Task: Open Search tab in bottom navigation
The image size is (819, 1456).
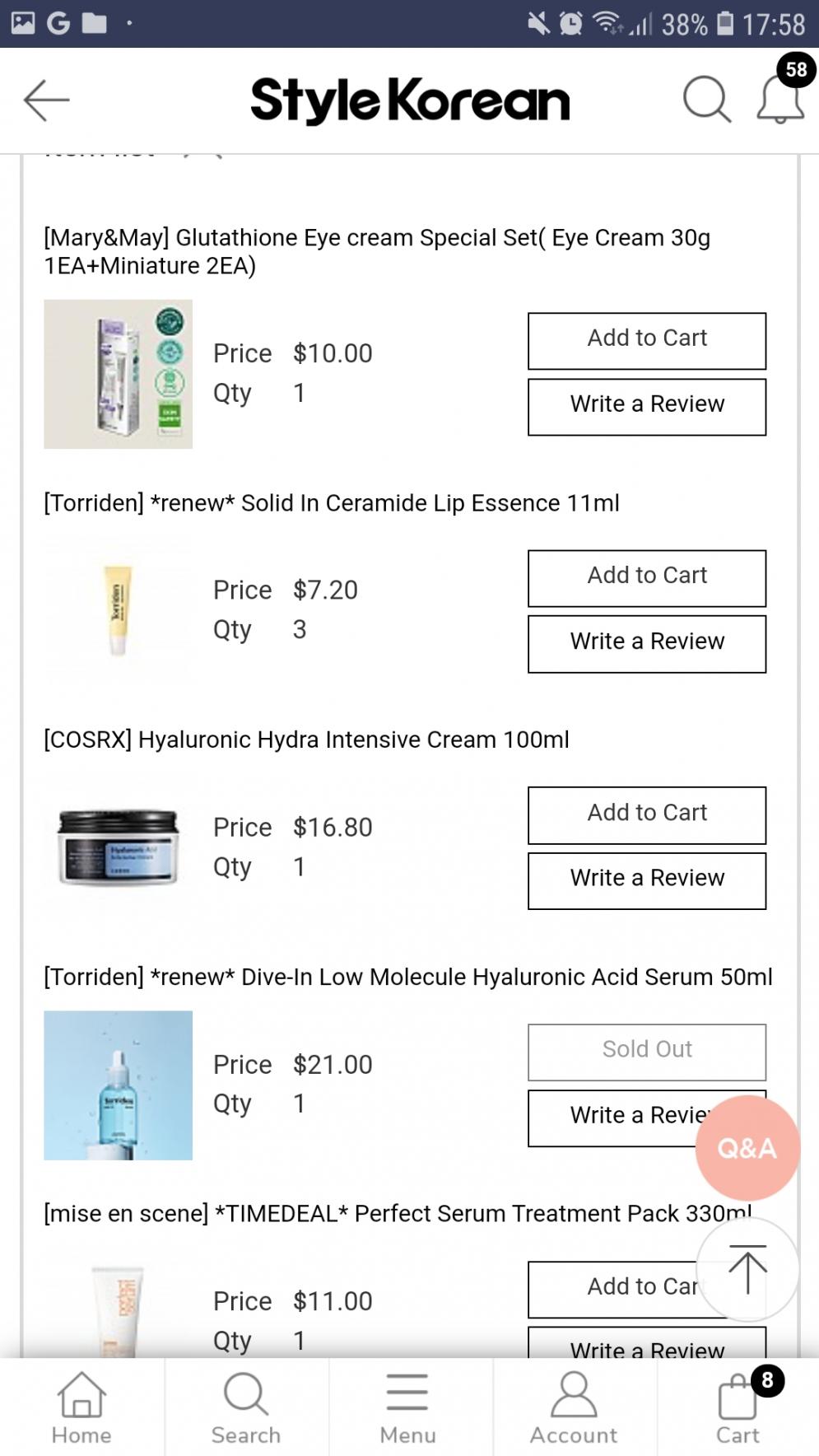Action: pyautogui.click(x=245, y=1407)
